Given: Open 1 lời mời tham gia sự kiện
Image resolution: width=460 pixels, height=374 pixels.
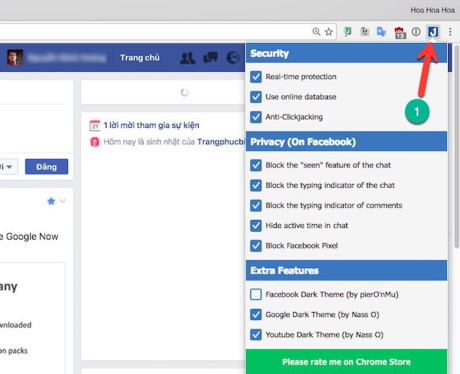Looking at the screenshot, I should click(x=151, y=125).
